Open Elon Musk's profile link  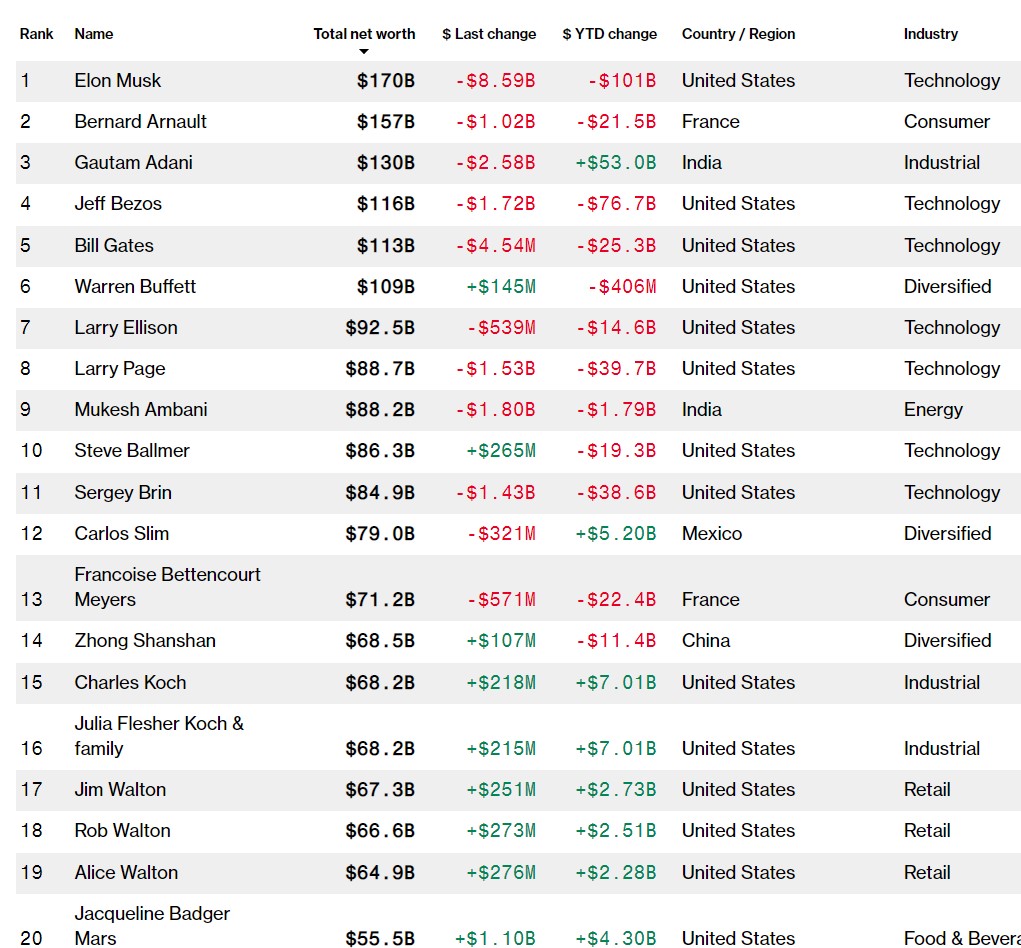pos(117,81)
